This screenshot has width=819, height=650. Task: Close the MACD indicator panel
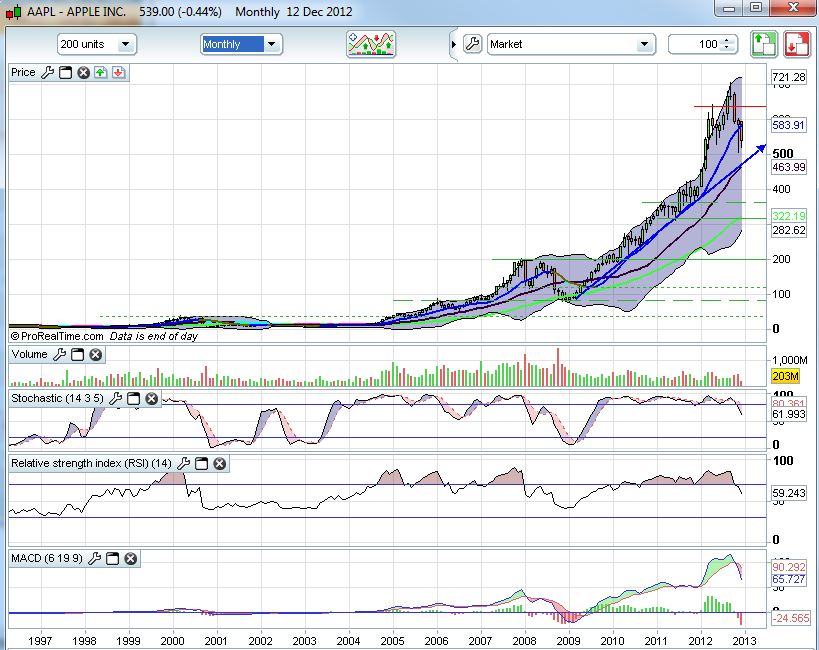pyautogui.click(x=131, y=559)
